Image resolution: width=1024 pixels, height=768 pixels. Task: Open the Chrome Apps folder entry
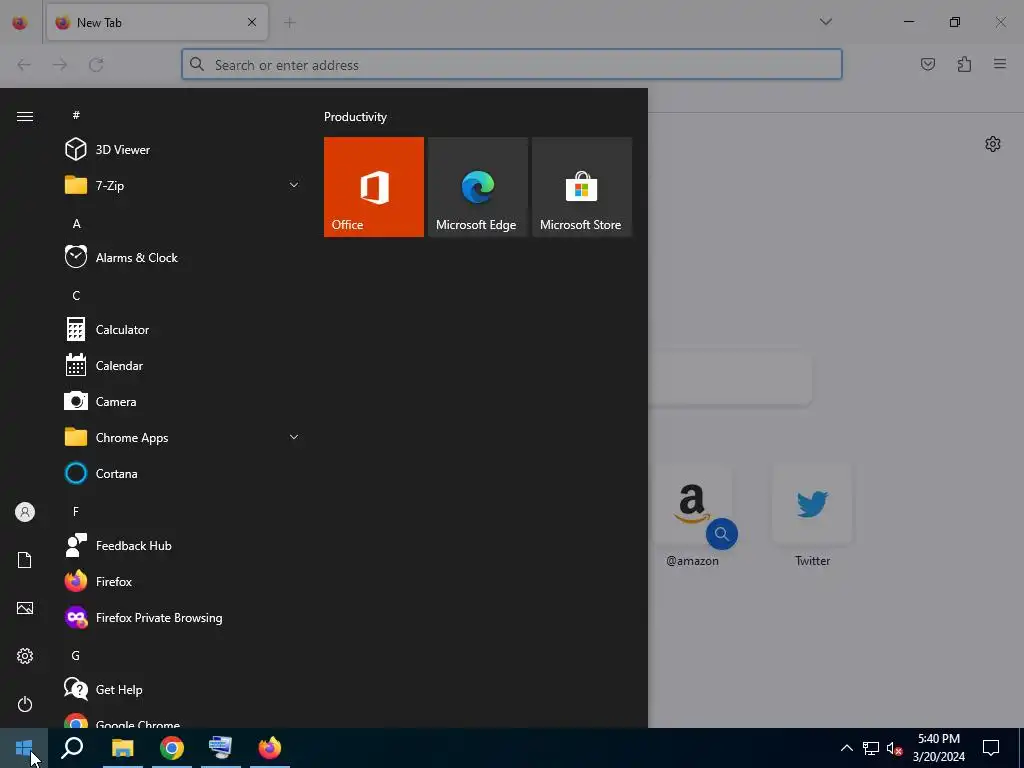click(181, 438)
